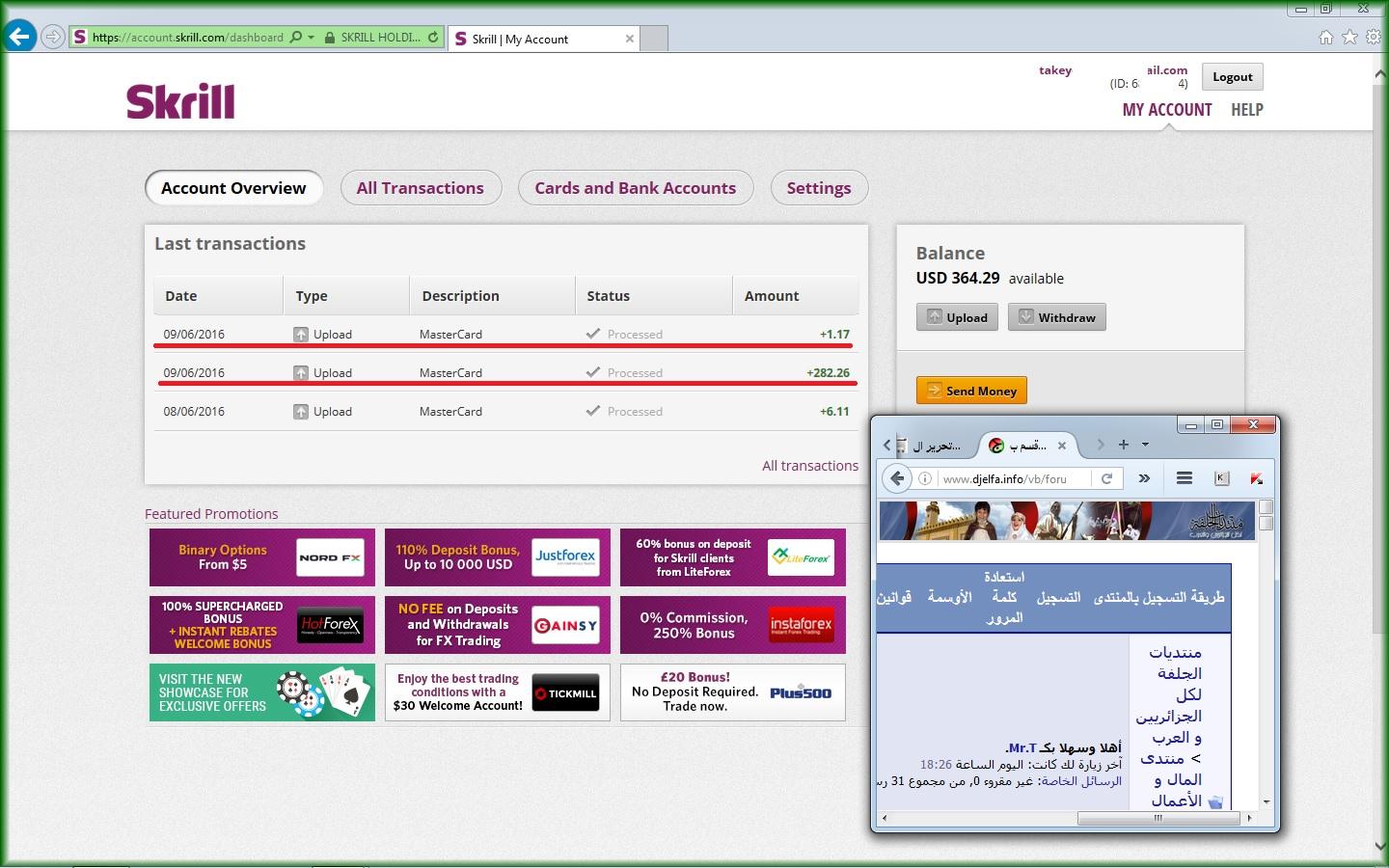Open Plus500 £20 Bonus promotion
The image size is (1389, 868).
(x=733, y=692)
